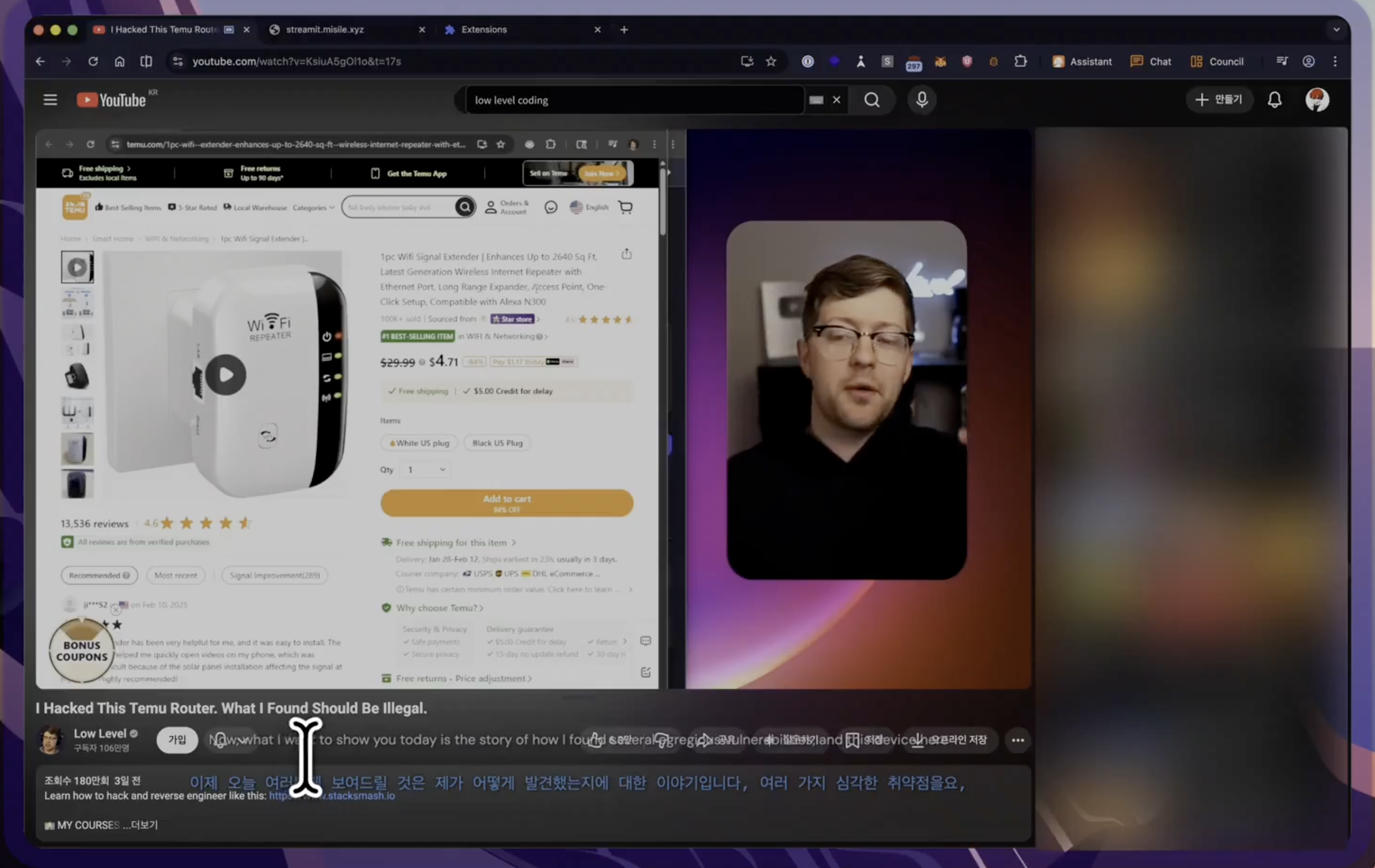Open the browser Extensions puzzle icon
Screen dimensions: 1375x868
pos(1020,61)
